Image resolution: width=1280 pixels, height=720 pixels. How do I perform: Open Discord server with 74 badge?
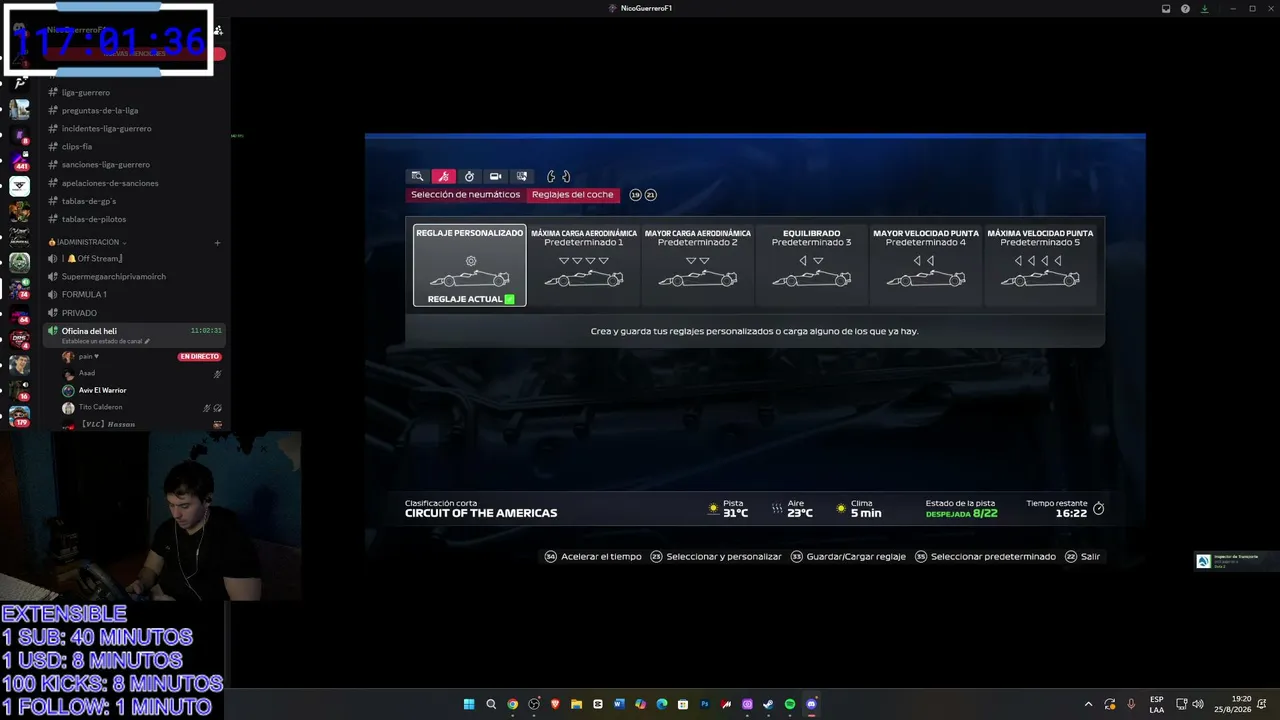pyautogui.click(x=19, y=288)
